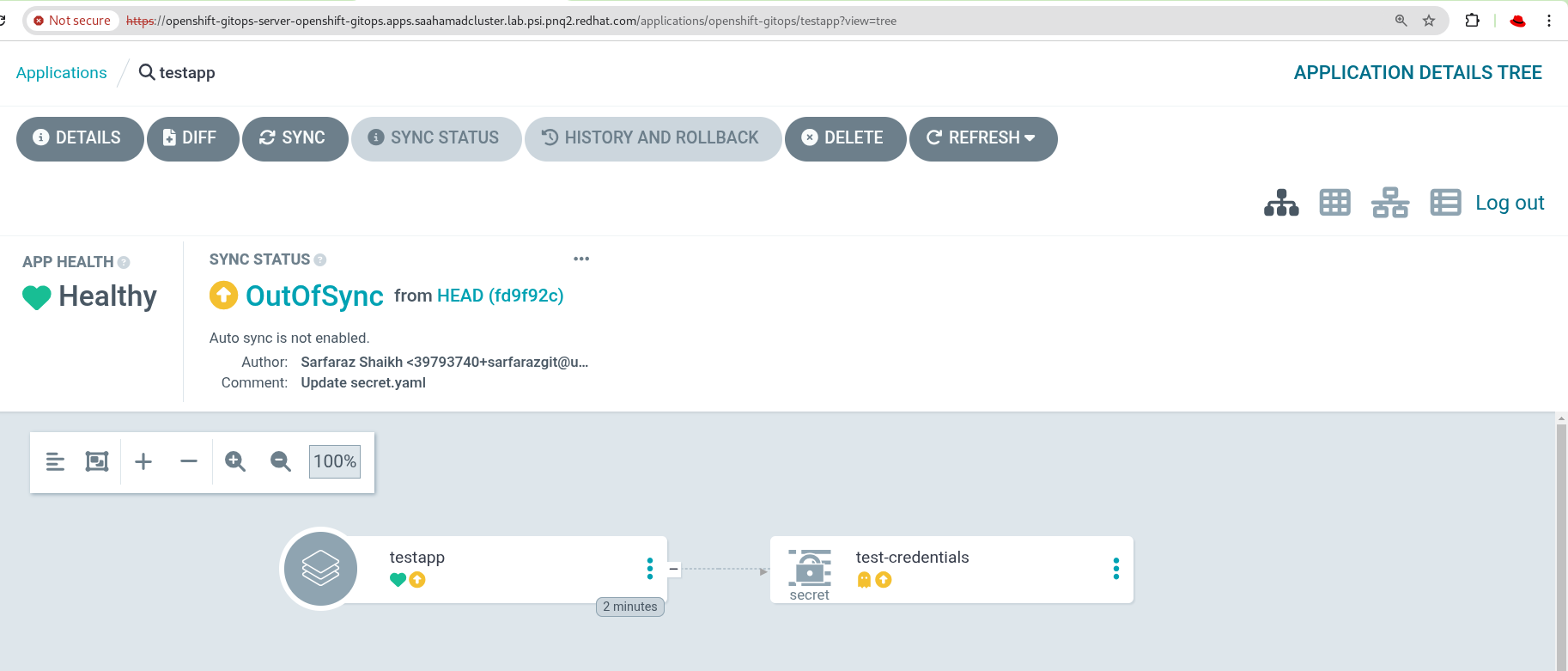Click the OutOfSync status text
1568x671 pixels.
314,296
